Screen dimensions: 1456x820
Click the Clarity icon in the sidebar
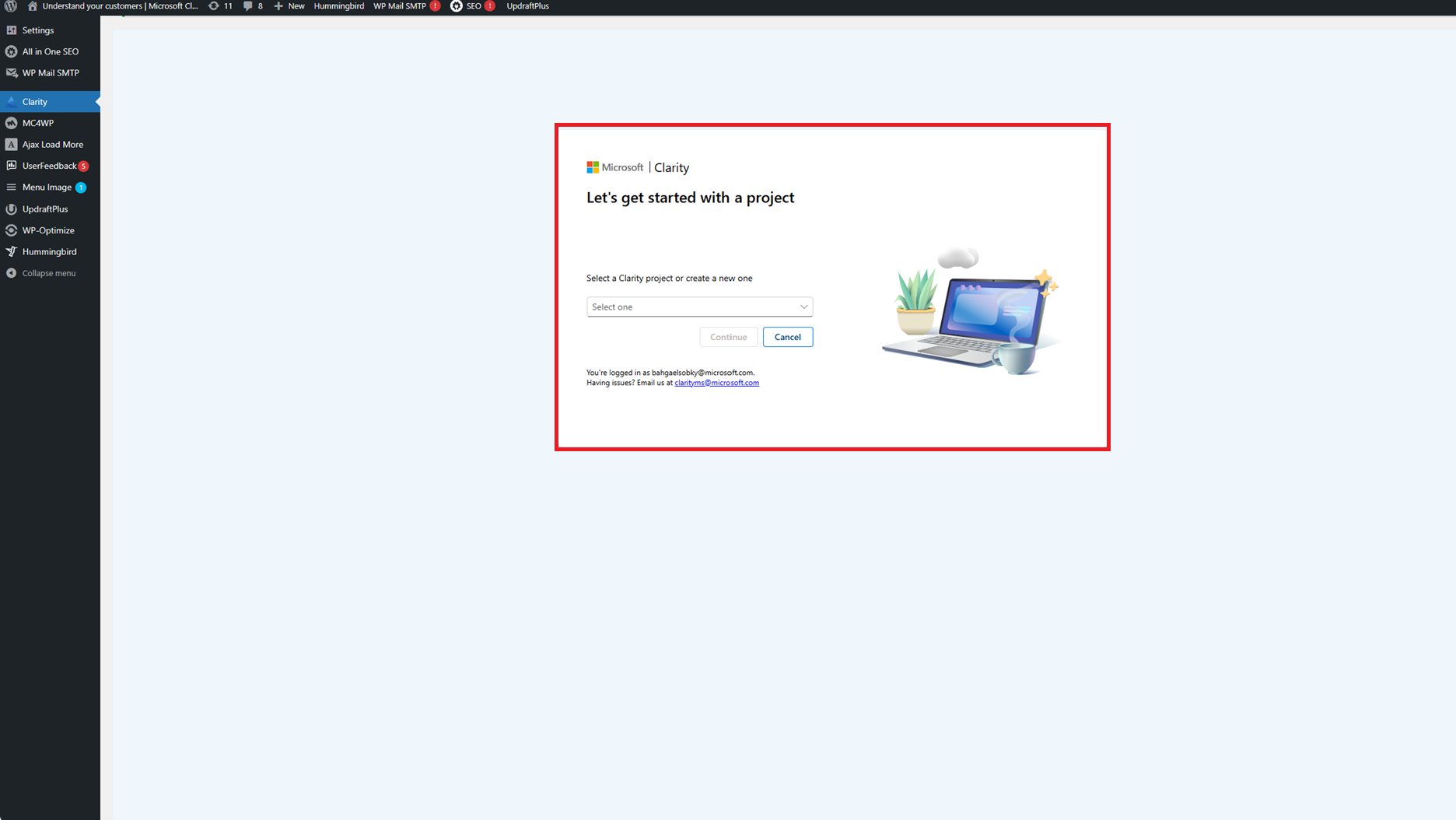(12, 101)
